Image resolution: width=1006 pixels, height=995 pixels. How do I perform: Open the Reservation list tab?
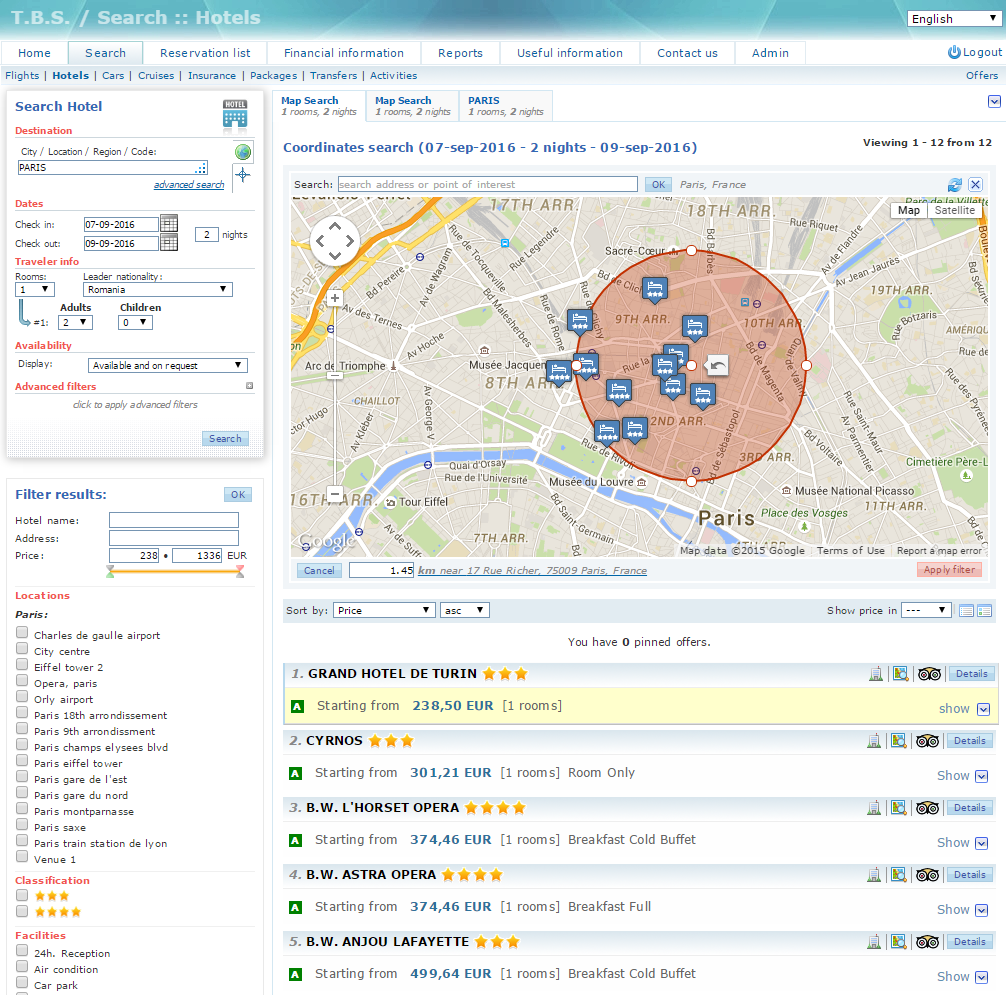point(205,53)
